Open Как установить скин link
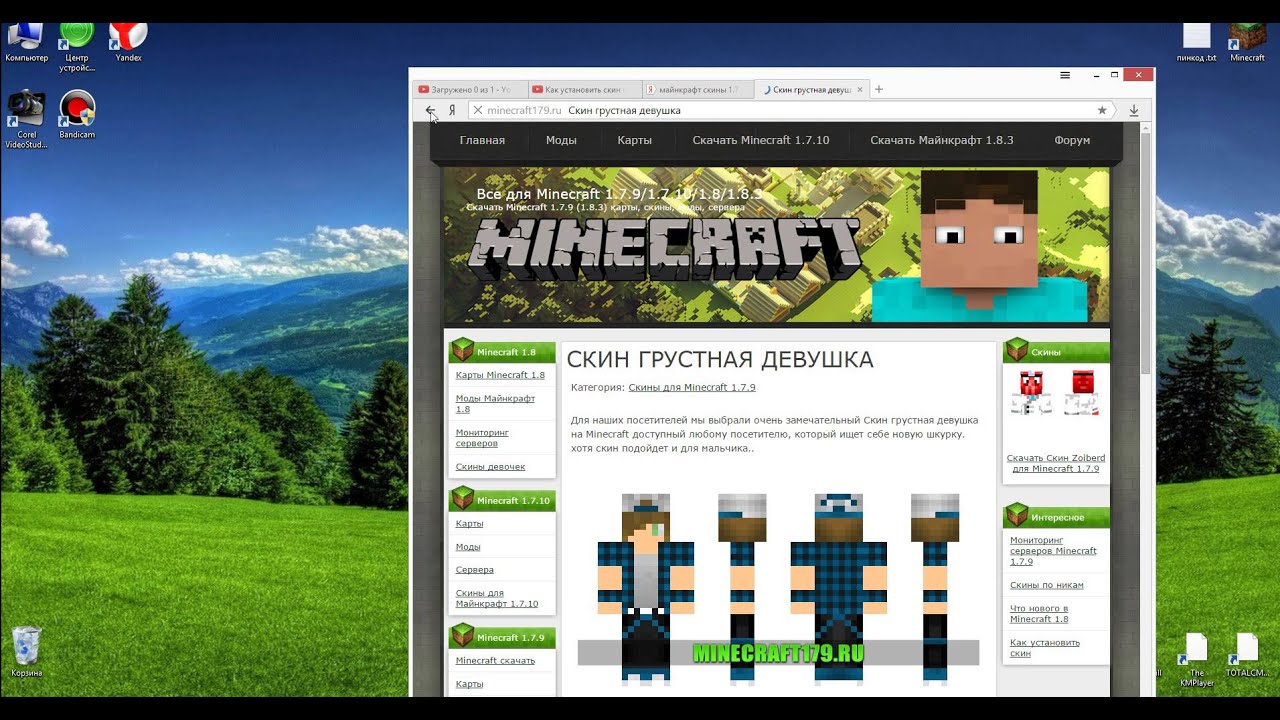Screen dimensions: 1280x720 [1044, 647]
